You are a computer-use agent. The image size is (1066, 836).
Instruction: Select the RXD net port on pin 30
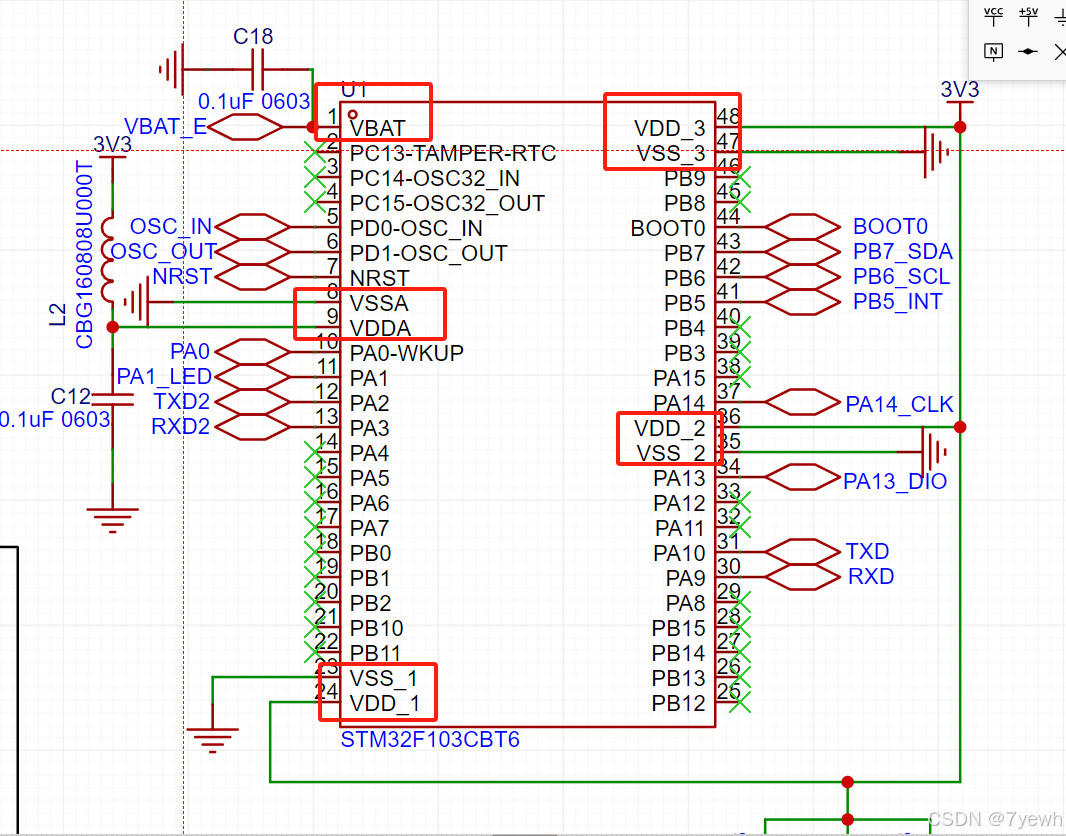pyautogui.click(x=802, y=577)
